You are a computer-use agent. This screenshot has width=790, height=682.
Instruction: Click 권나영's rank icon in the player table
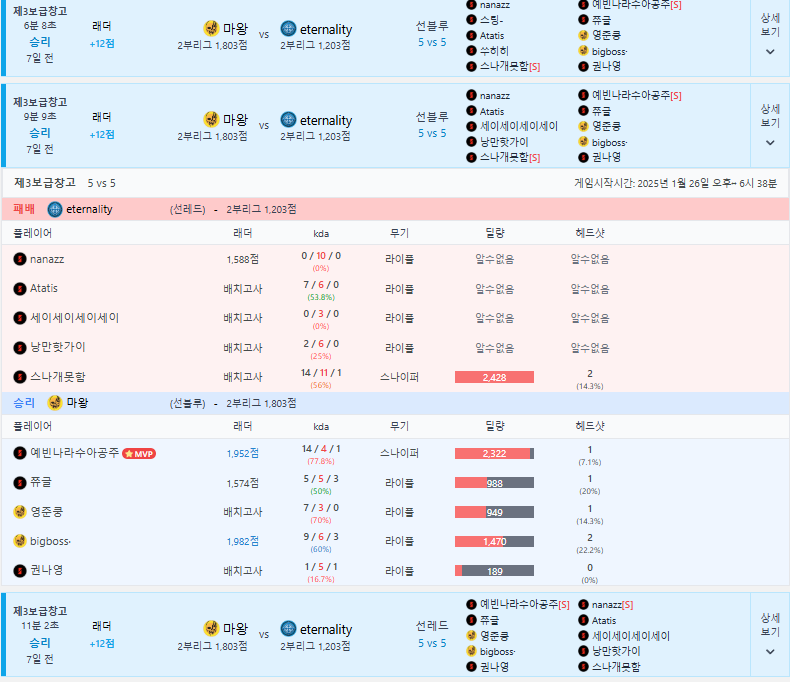[x=20, y=570]
